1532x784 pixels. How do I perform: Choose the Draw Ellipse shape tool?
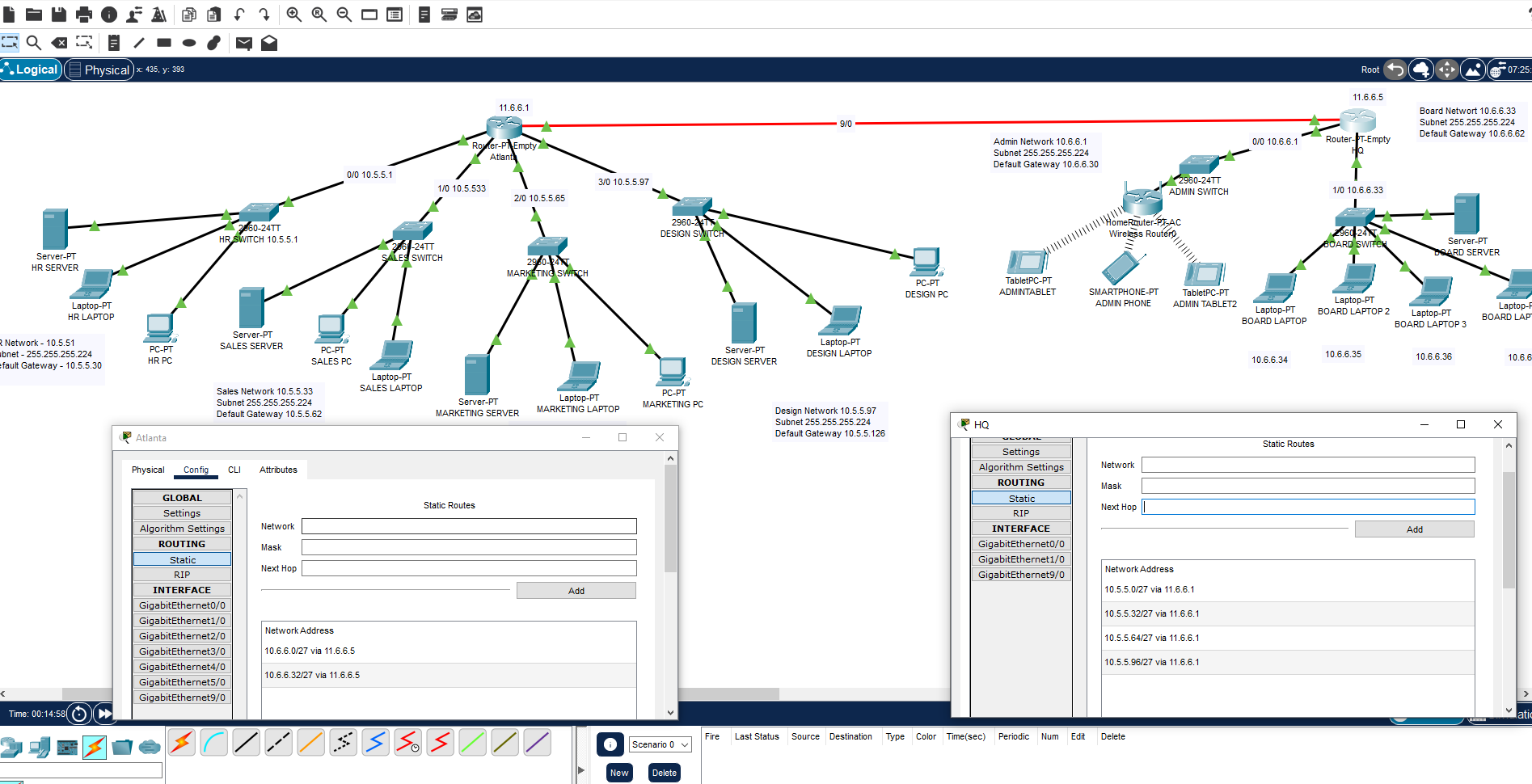coord(188,43)
